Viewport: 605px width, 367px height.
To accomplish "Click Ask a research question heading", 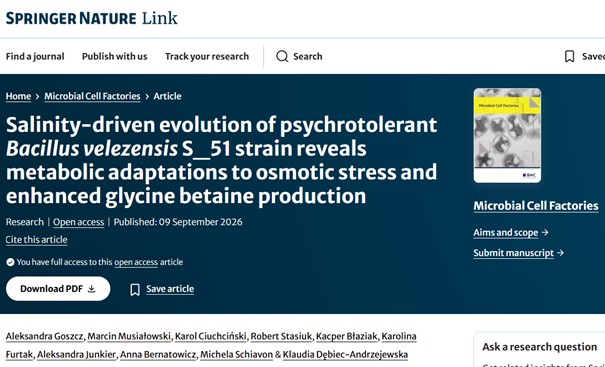I will click(539, 347).
